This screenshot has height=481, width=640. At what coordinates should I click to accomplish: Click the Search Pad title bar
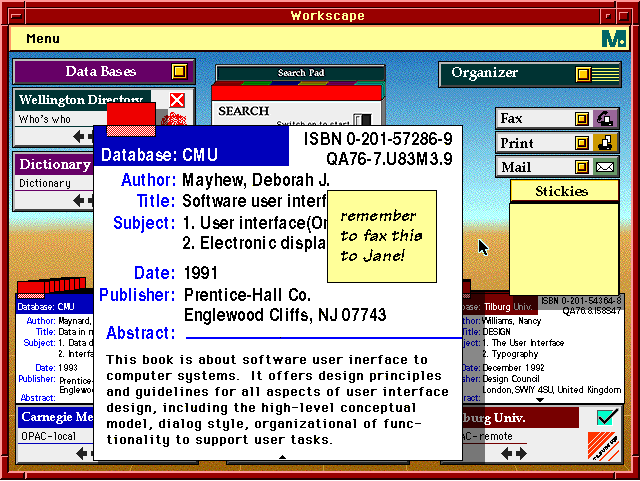coord(301,73)
